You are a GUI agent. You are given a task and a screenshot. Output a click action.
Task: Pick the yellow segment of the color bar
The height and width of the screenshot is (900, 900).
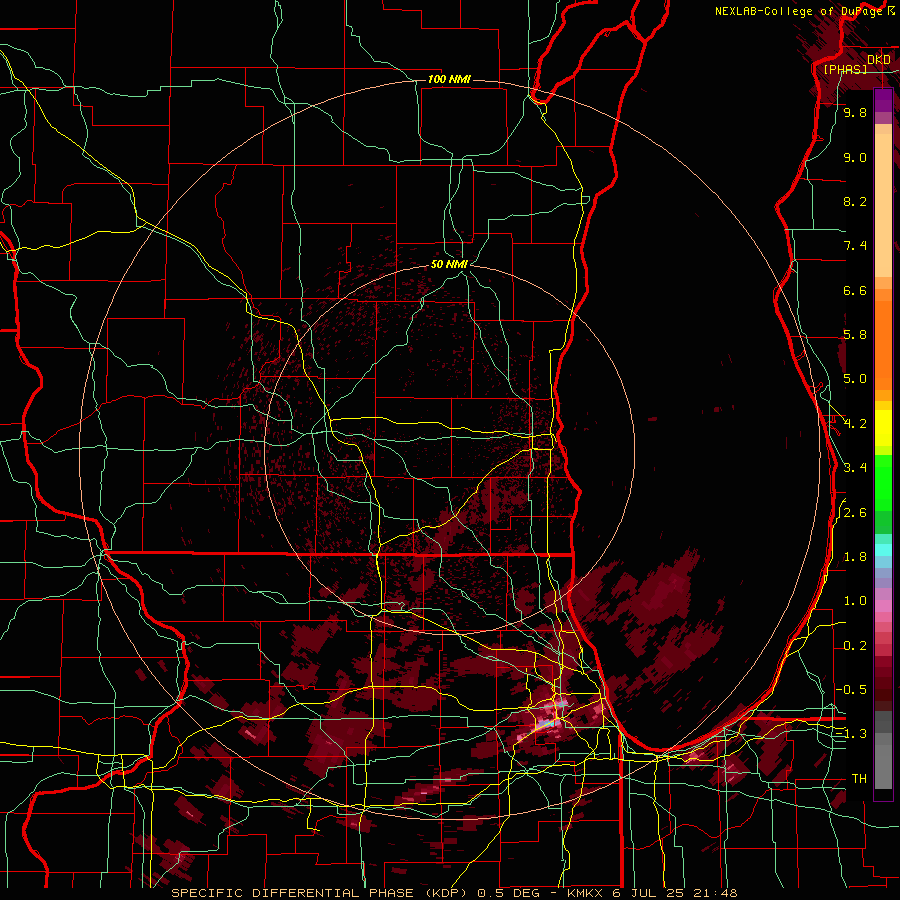[883, 428]
